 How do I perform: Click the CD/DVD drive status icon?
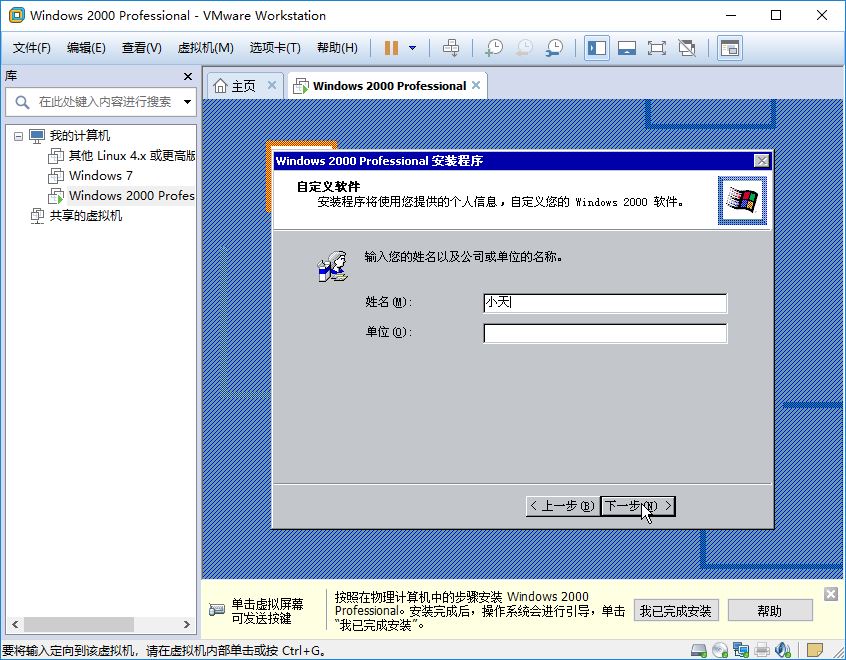tap(720, 650)
